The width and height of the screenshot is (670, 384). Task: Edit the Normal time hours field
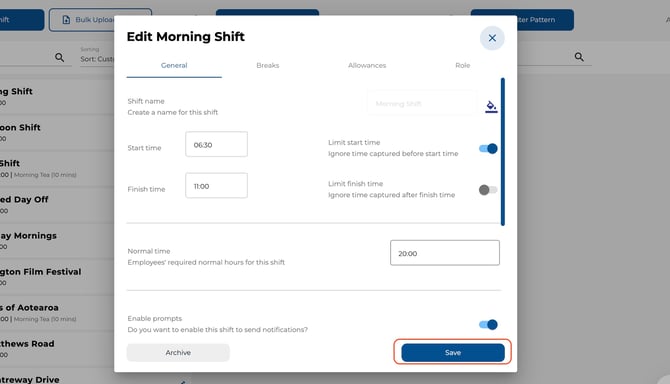(445, 253)
